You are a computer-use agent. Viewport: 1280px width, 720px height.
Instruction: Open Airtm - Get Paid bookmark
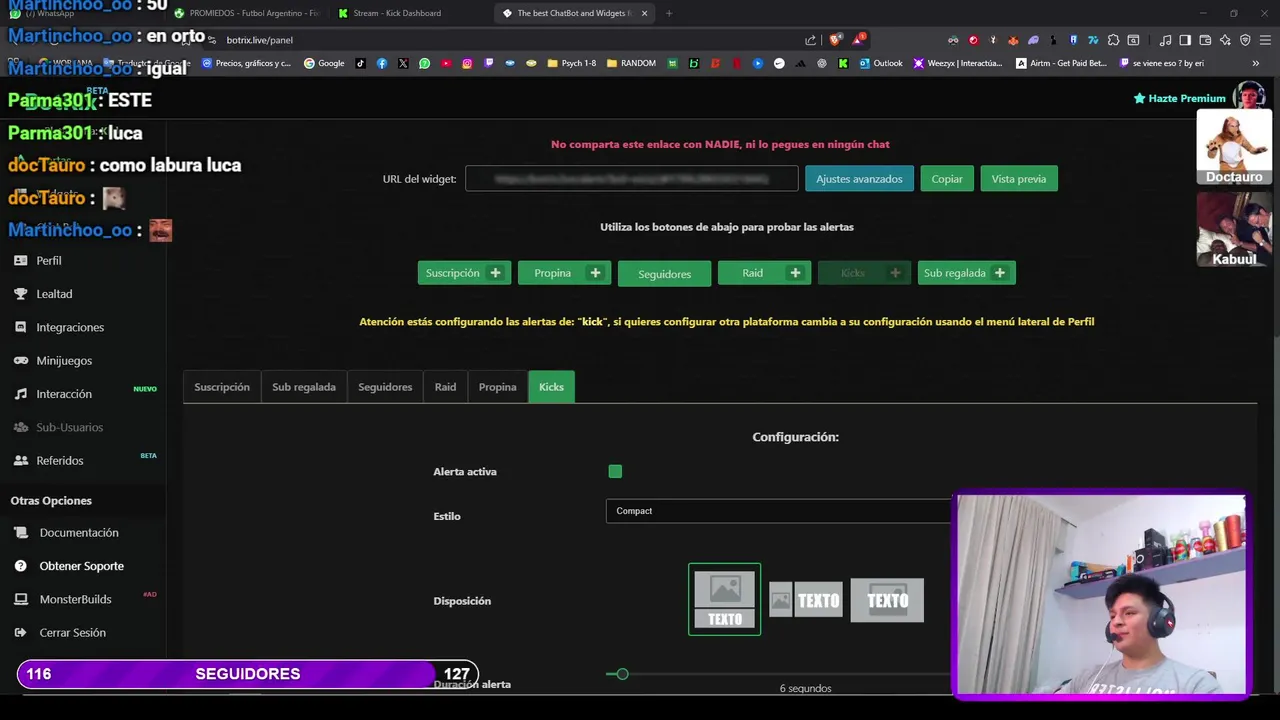click(1061, 63)
